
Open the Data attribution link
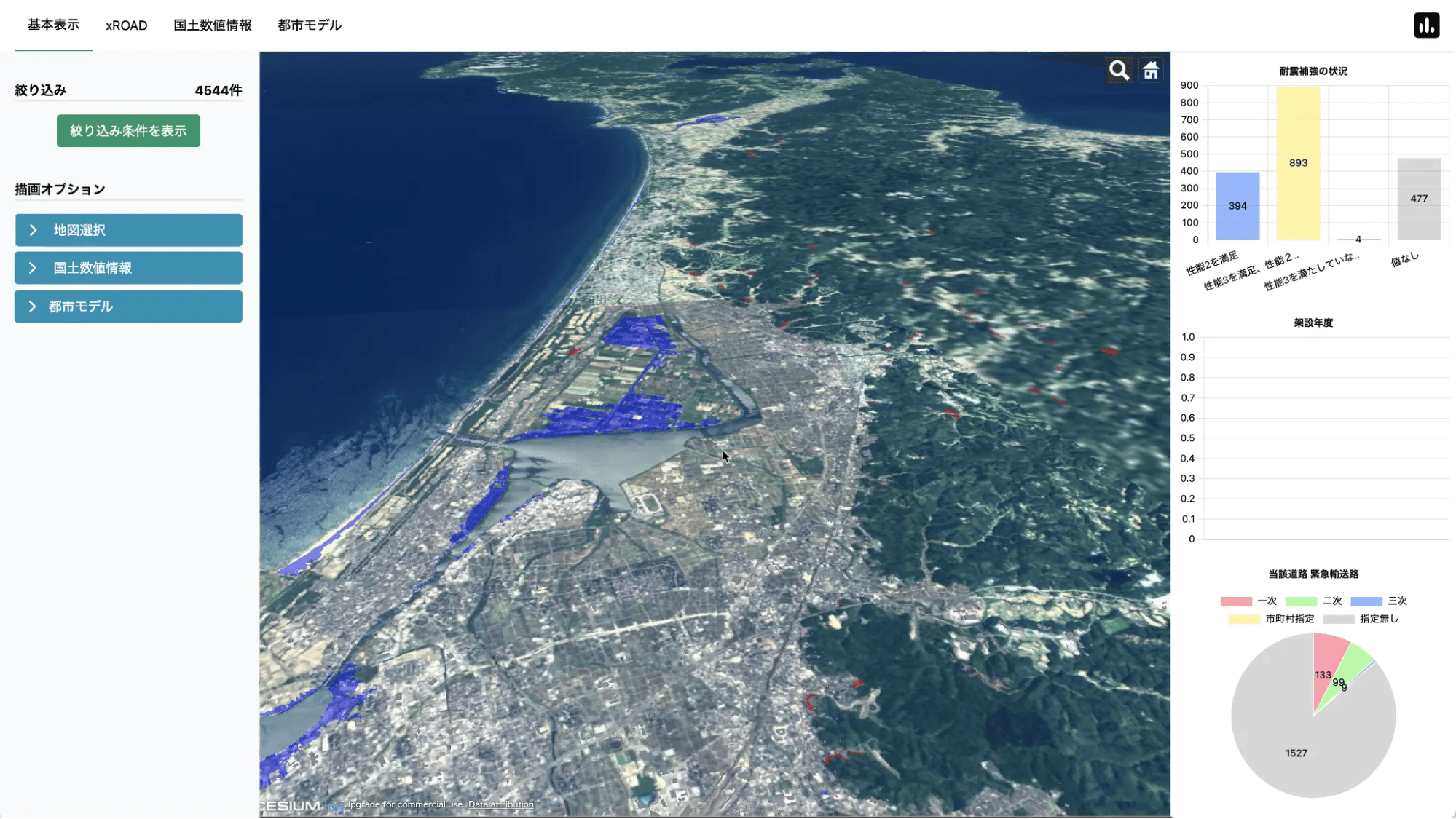(500, 804)
